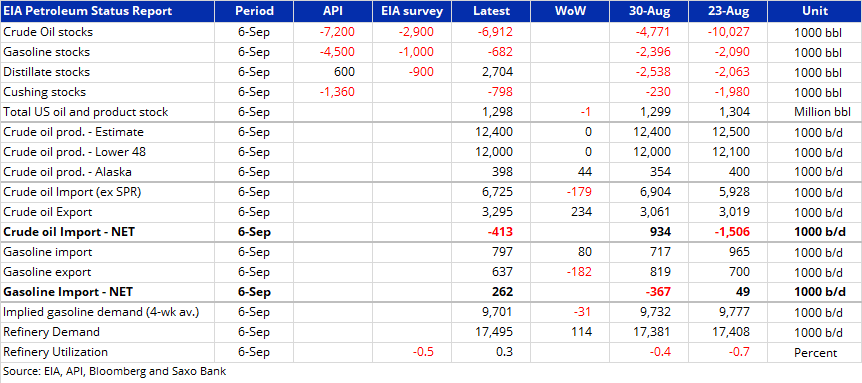Screen dimensions: 862x383
Task: Select the 'Refinery Utilization' row label
Action: [x=56, y=352]
